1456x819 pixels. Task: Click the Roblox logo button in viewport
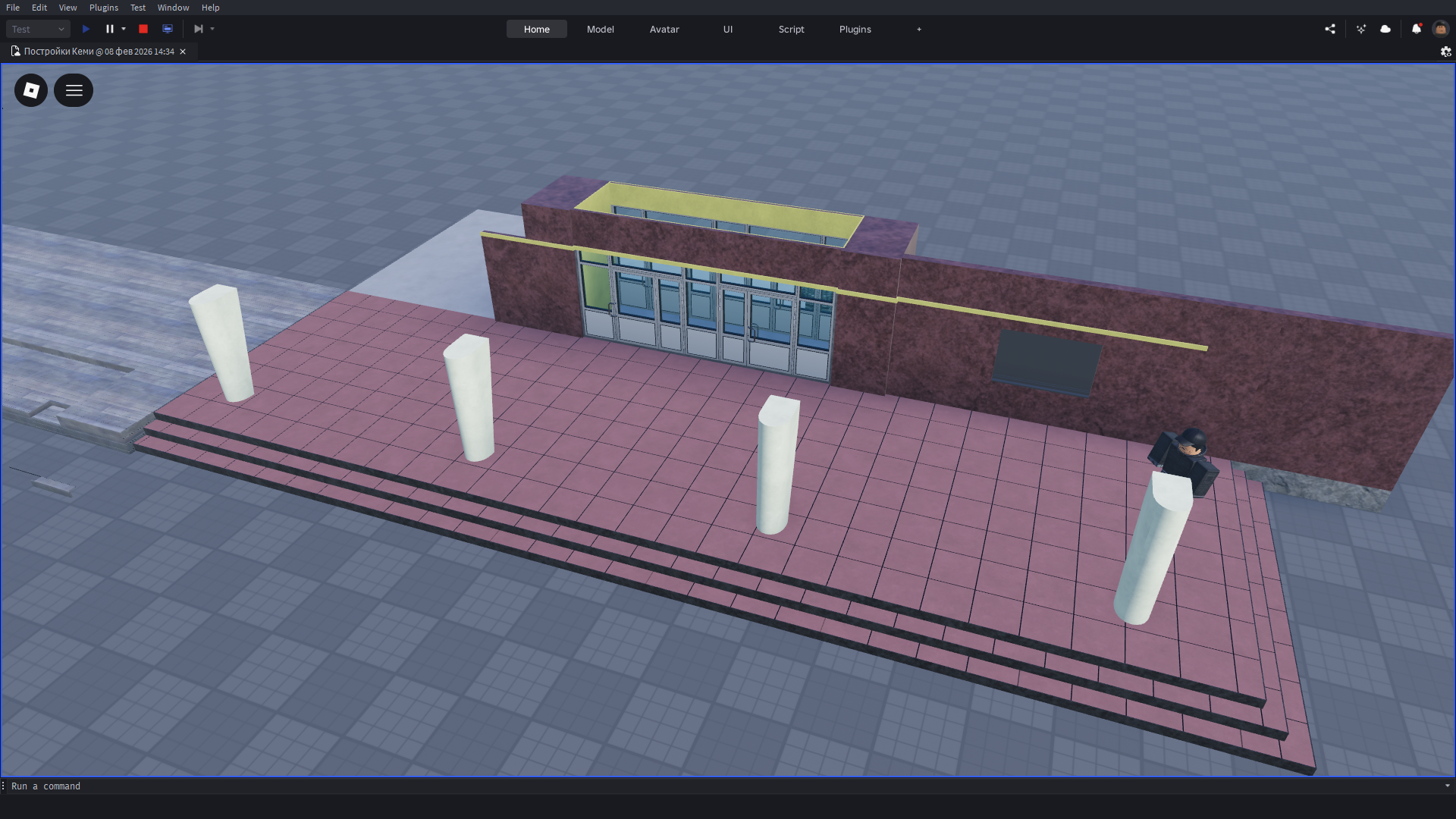[x=31, y=90]
